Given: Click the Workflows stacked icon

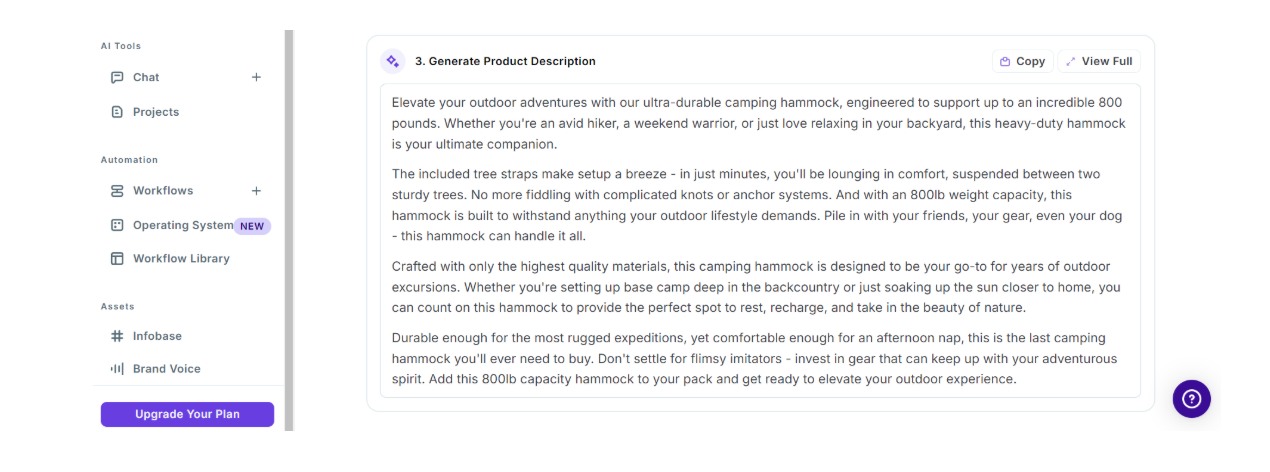Looking at the screenshot, I should pyautogui.click(x=117, y=191).
